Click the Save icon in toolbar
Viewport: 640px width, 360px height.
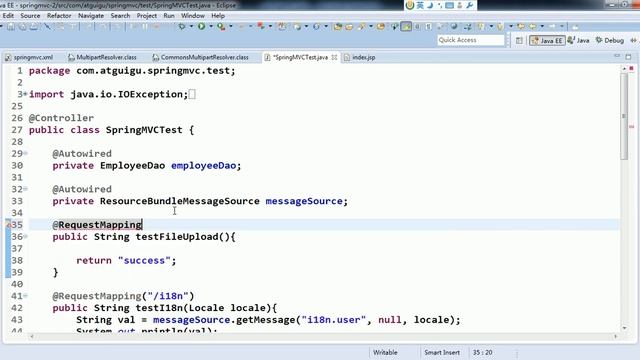pos(11,27)
